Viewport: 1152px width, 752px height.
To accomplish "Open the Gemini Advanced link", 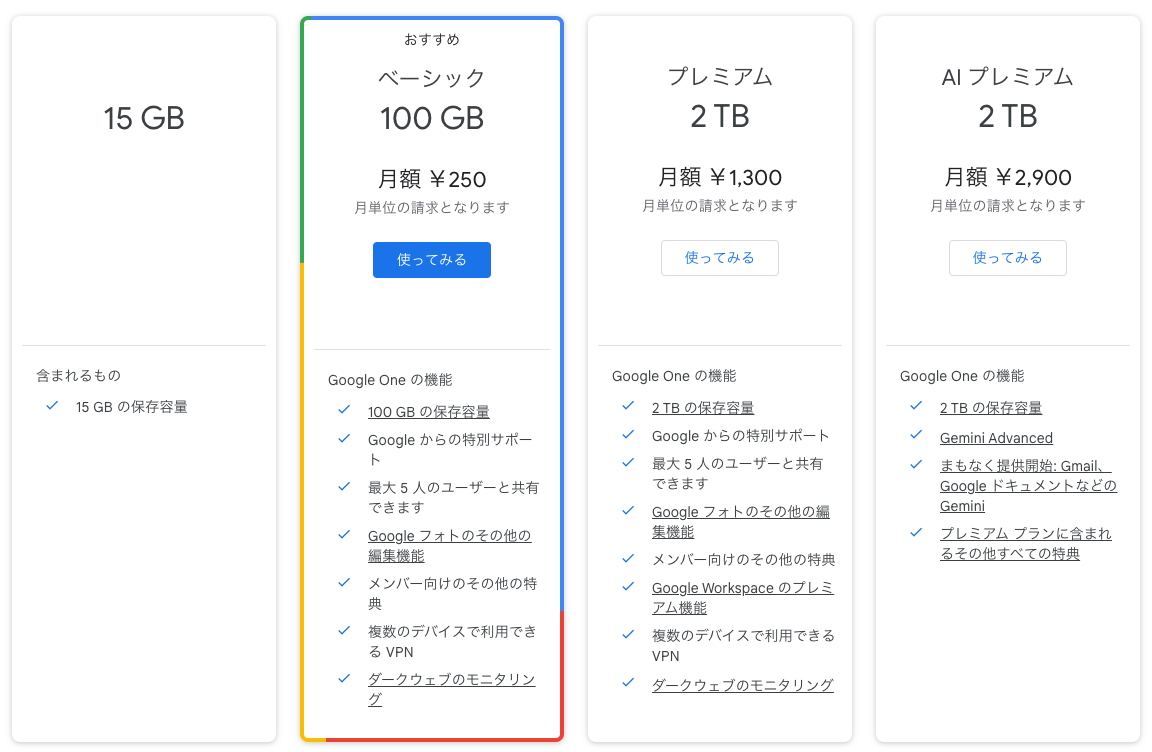I will [996, 438].
